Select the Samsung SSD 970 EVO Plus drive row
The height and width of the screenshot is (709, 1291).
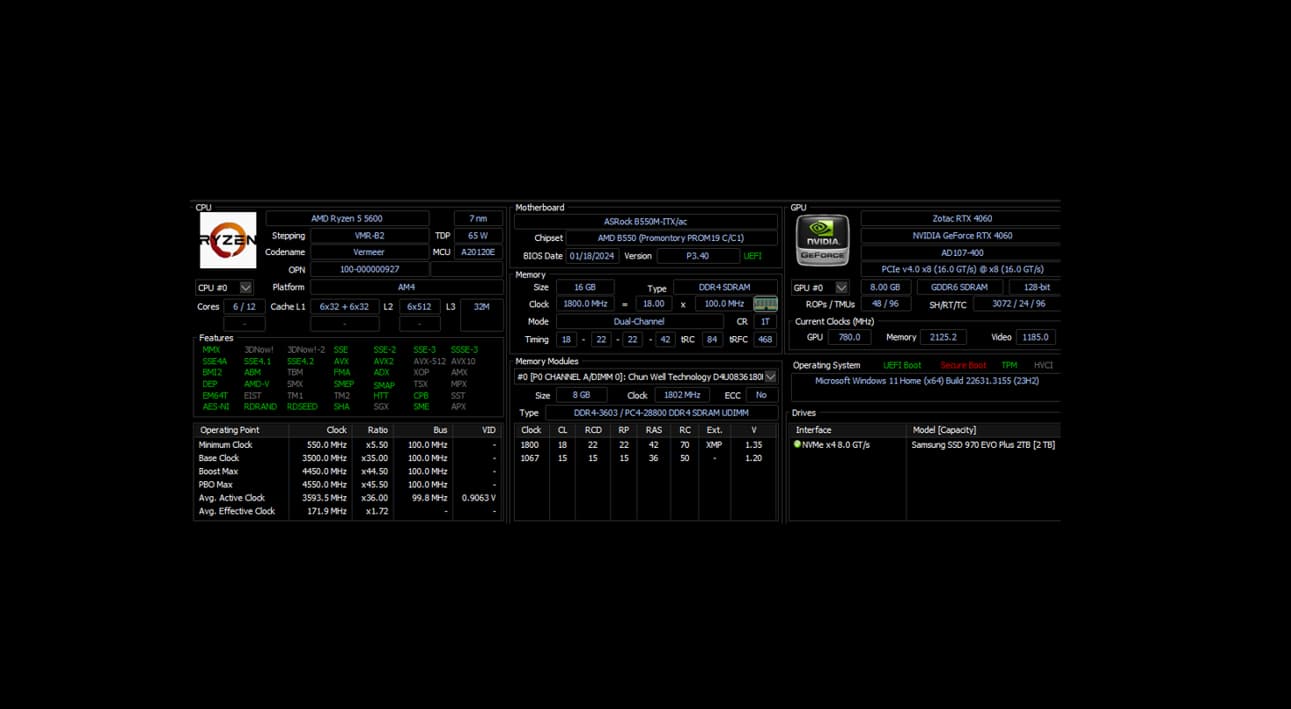pos(982,445)
